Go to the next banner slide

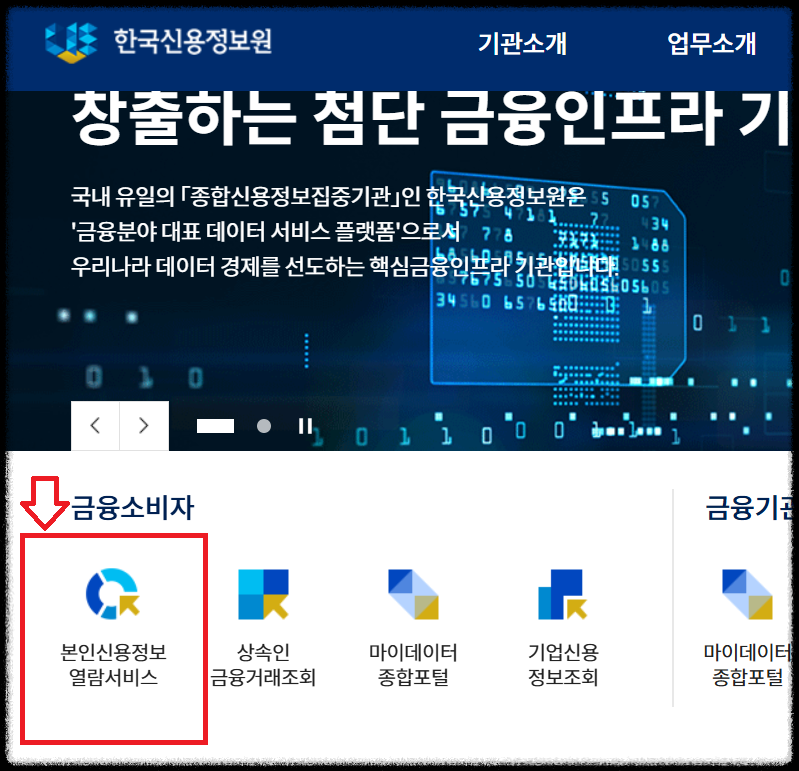coord(144,426)
